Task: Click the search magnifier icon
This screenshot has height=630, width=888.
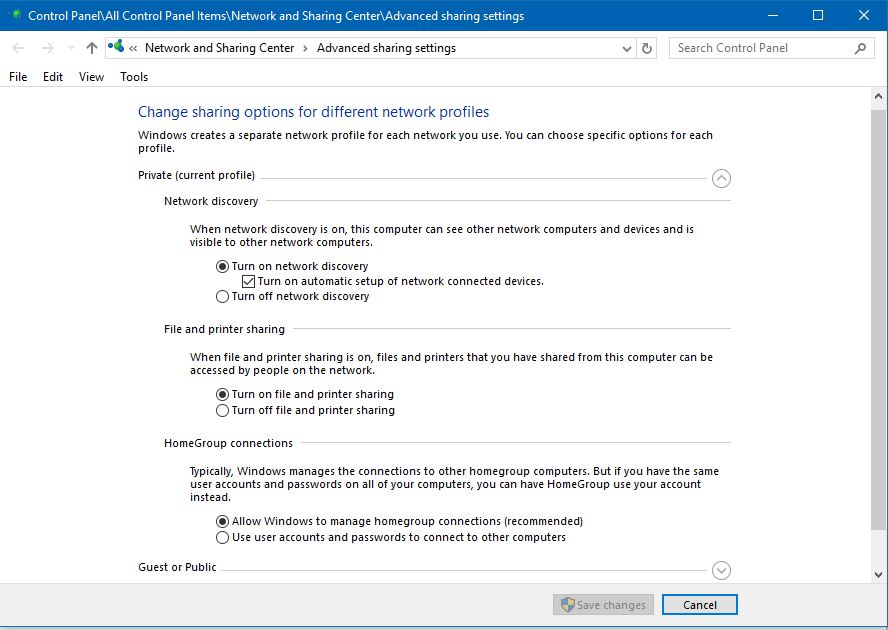Action: click(x=860, y=48)
